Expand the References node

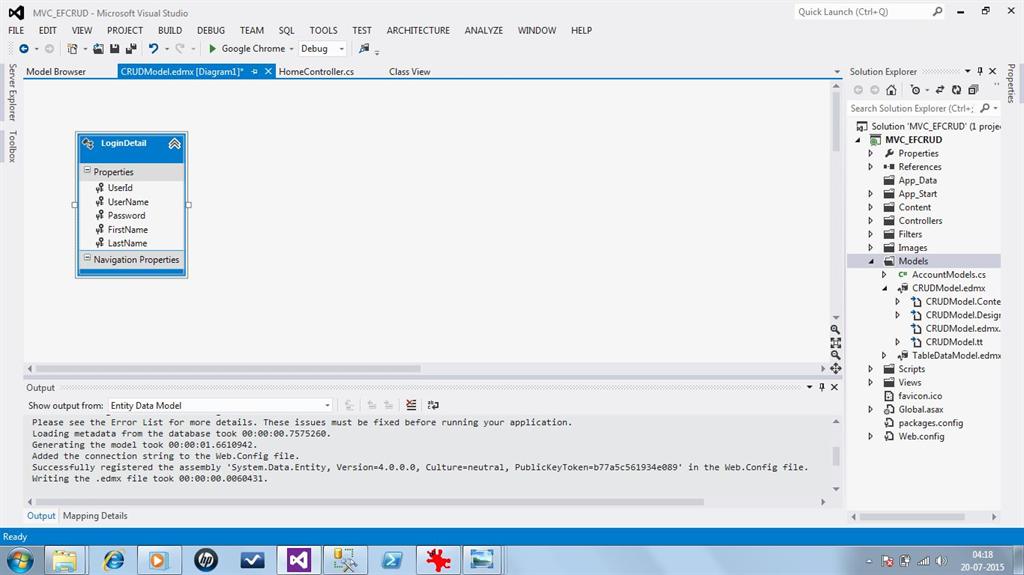871,167
